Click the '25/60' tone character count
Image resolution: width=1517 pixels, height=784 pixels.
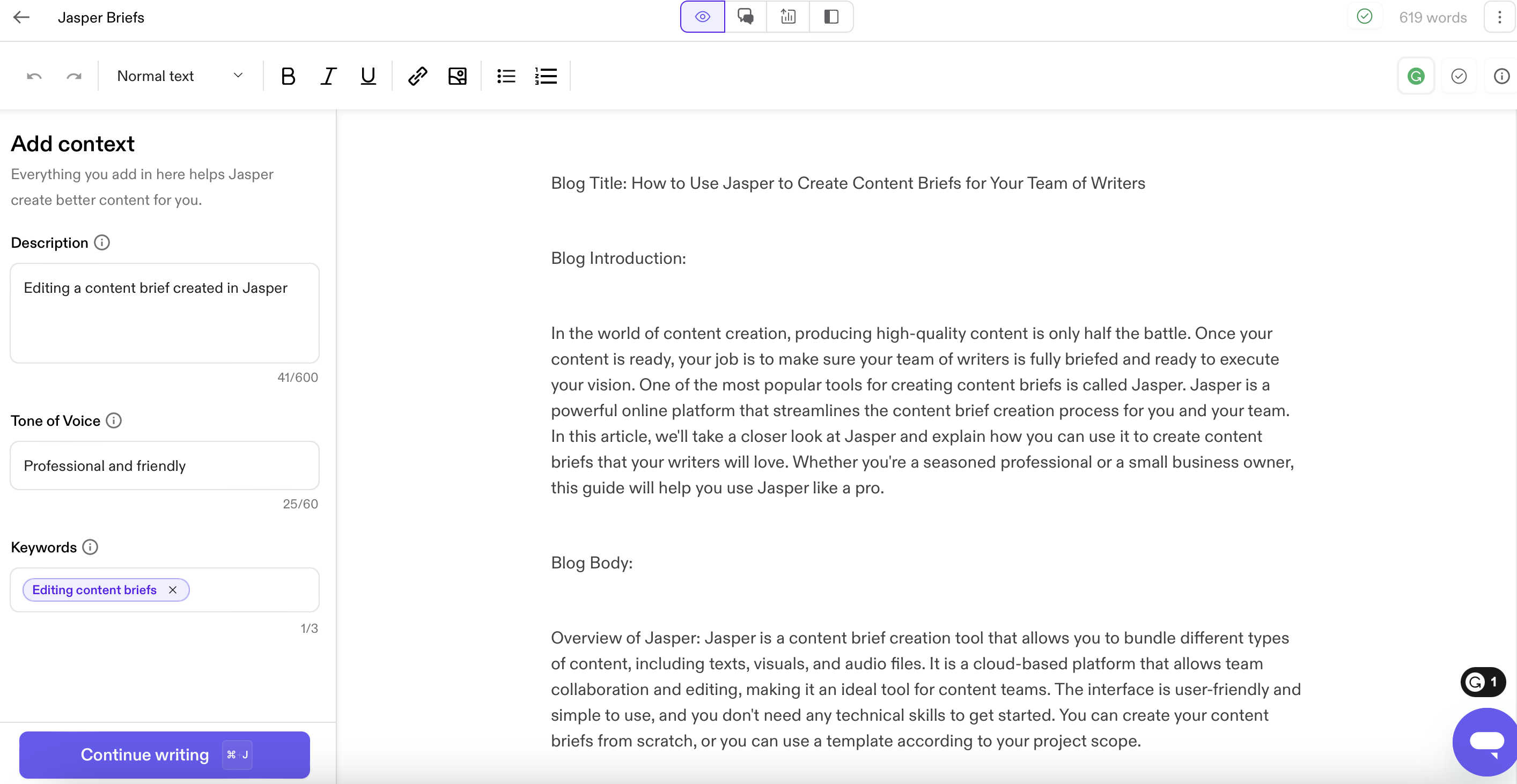pyautogui.click(x=300, y=504)
